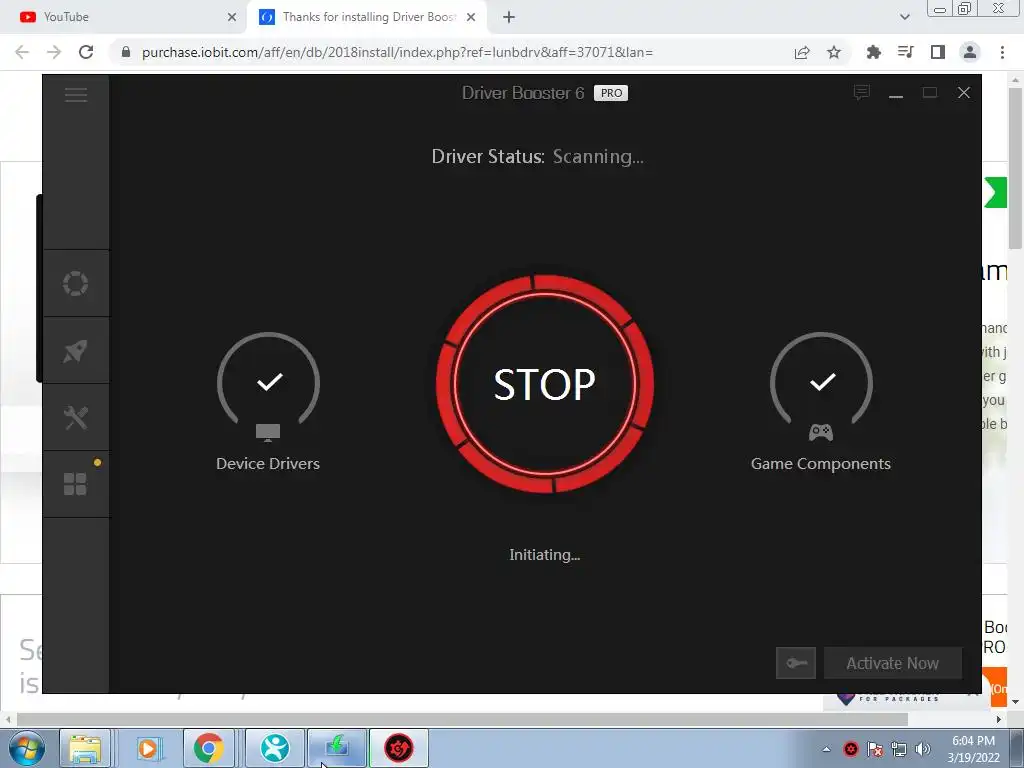View site security lock info
This screenshot has height=768, width=1024.
126,52
